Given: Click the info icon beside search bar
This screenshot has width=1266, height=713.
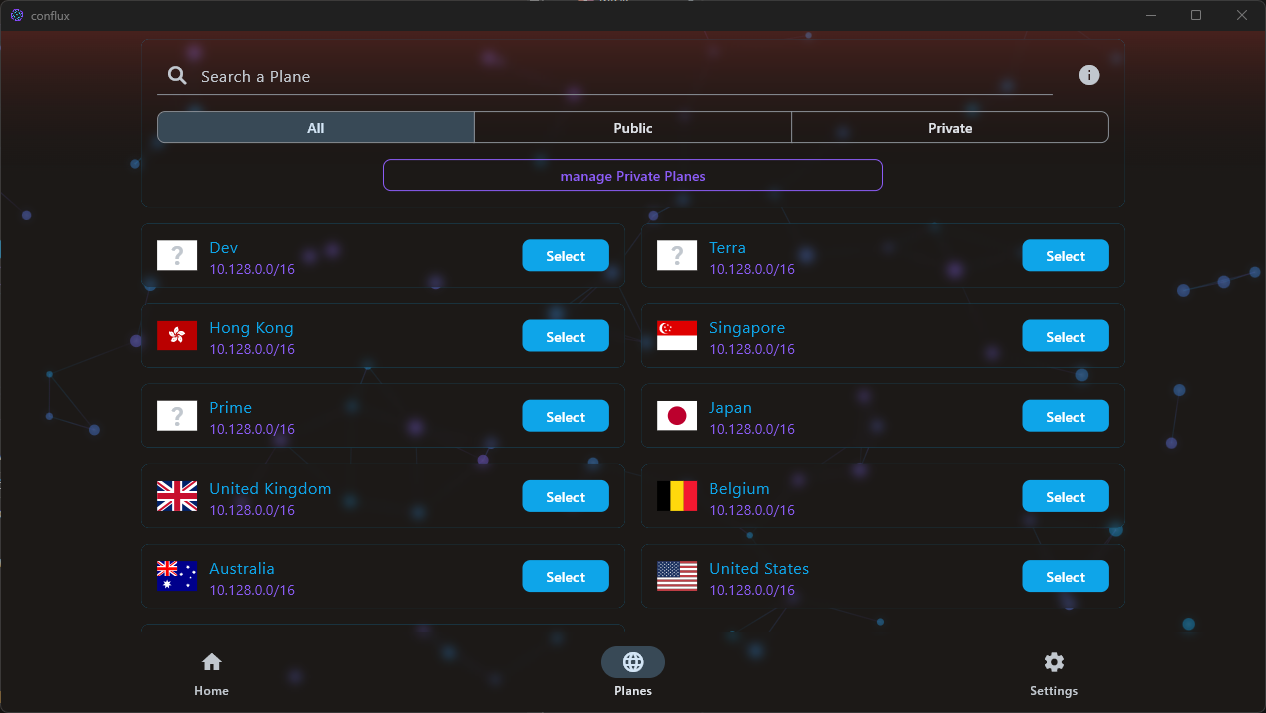Looking at the screenshot, I should [1089, 75].
